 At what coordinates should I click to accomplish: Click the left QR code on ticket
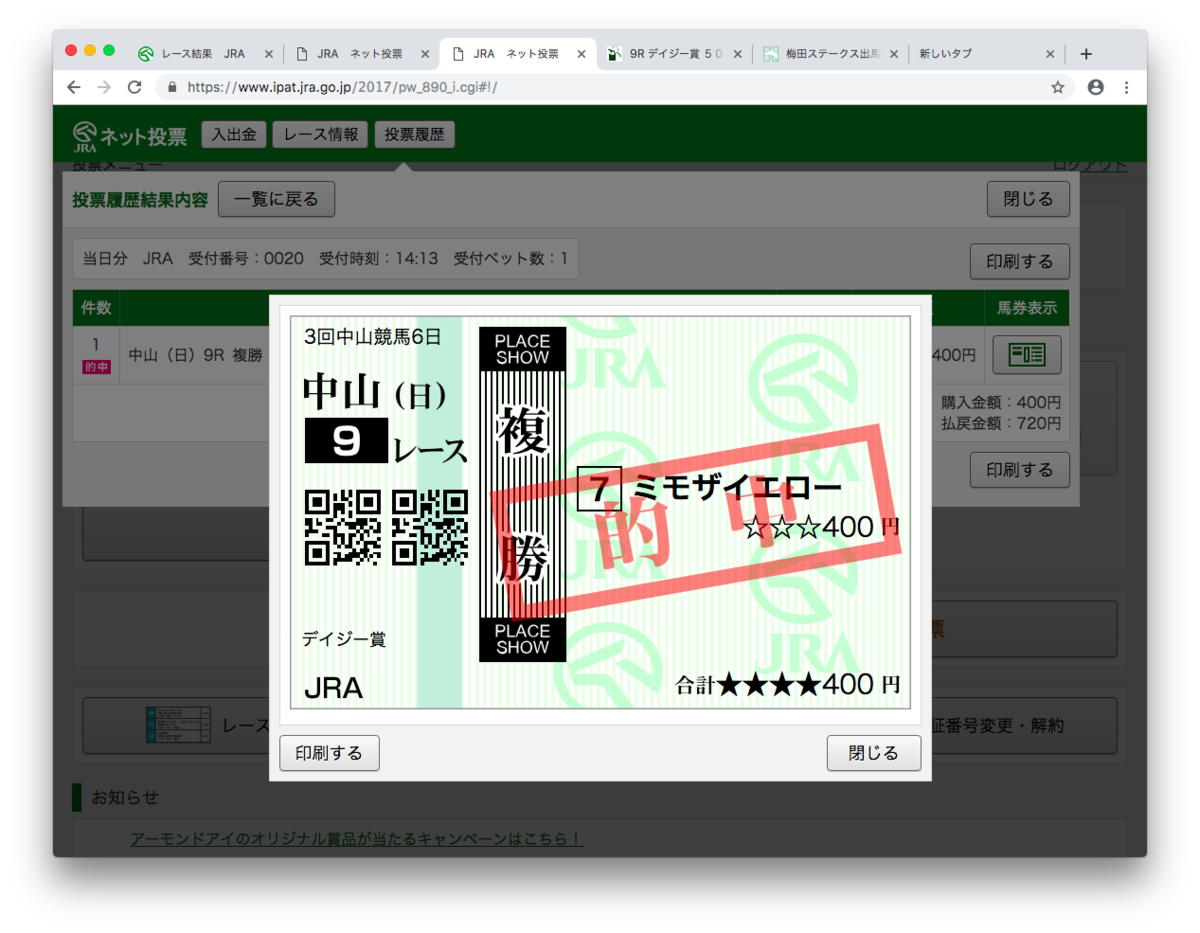click(x=343, y=526)
